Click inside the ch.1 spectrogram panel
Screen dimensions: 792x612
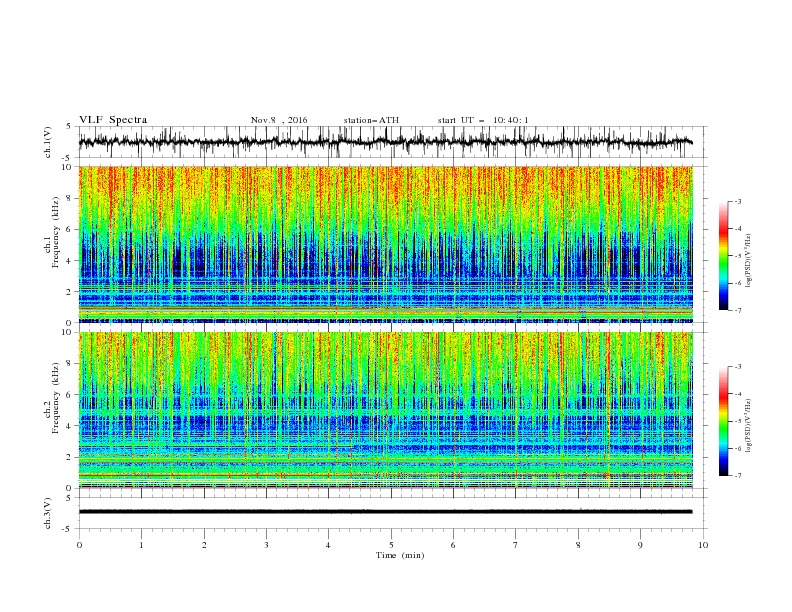point(386,244)
